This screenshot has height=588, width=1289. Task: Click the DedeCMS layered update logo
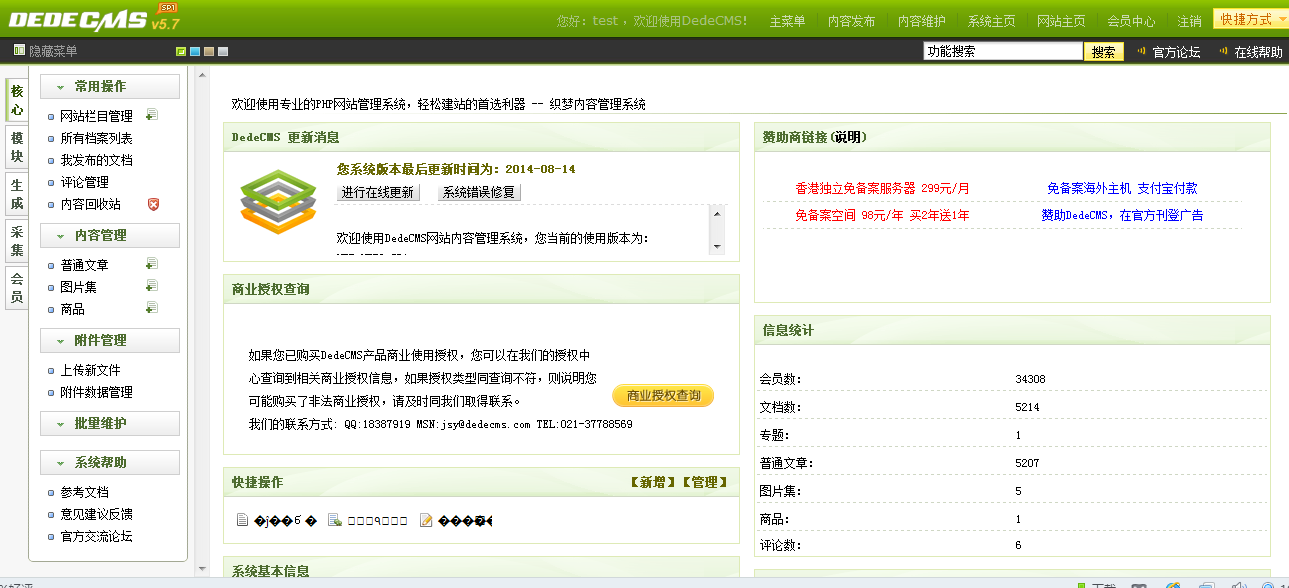click(x=278, y=201)
